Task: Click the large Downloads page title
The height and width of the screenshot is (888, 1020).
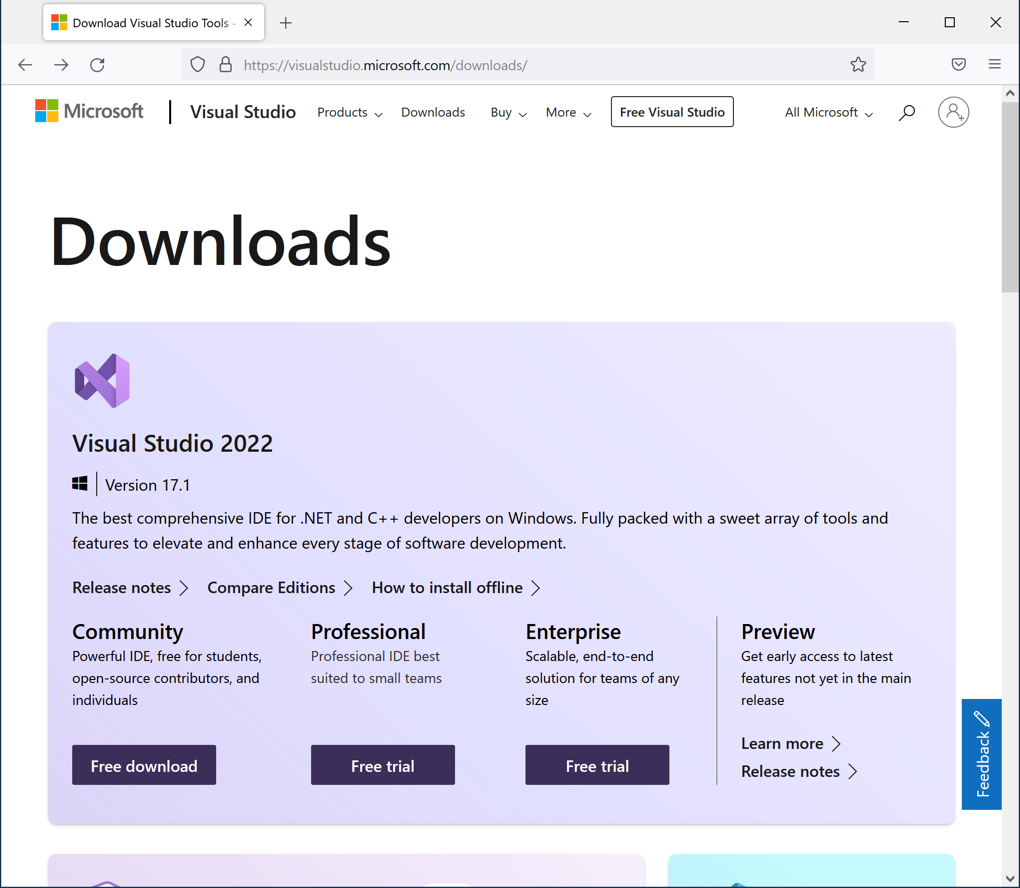Action: (x=221, y=241)
